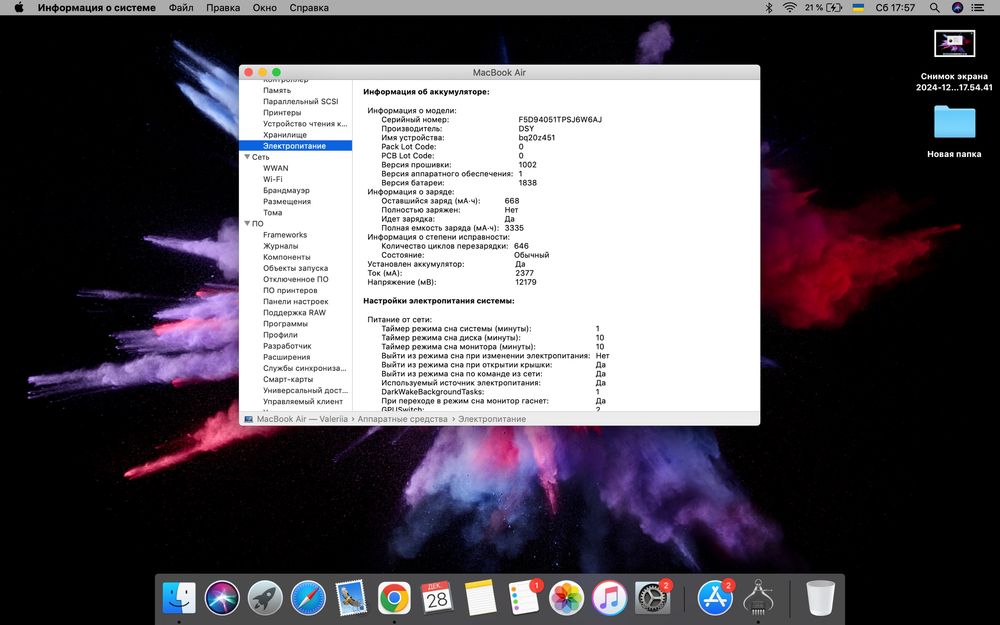The image size is (1000, 625).
Task: Select Frameworks under ПО
Action: tap(285, 235)
